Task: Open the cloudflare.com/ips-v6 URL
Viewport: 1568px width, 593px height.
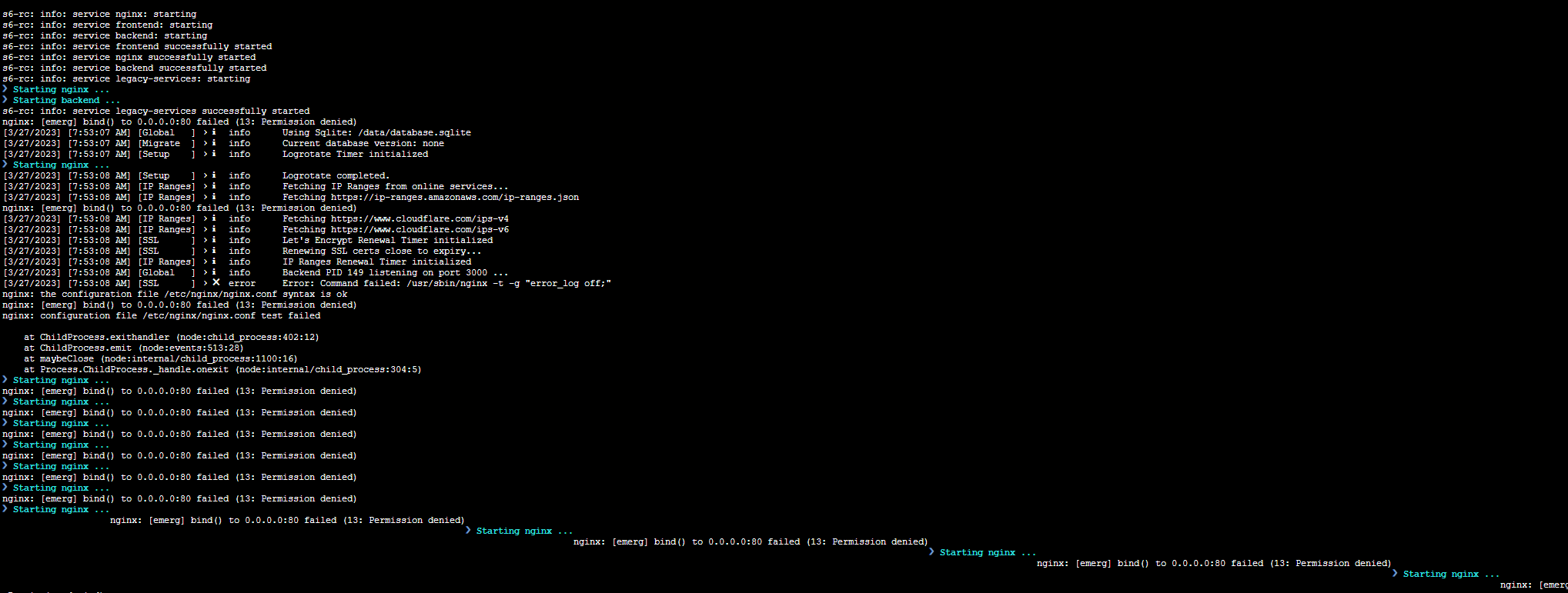Action: pos(420,229)
